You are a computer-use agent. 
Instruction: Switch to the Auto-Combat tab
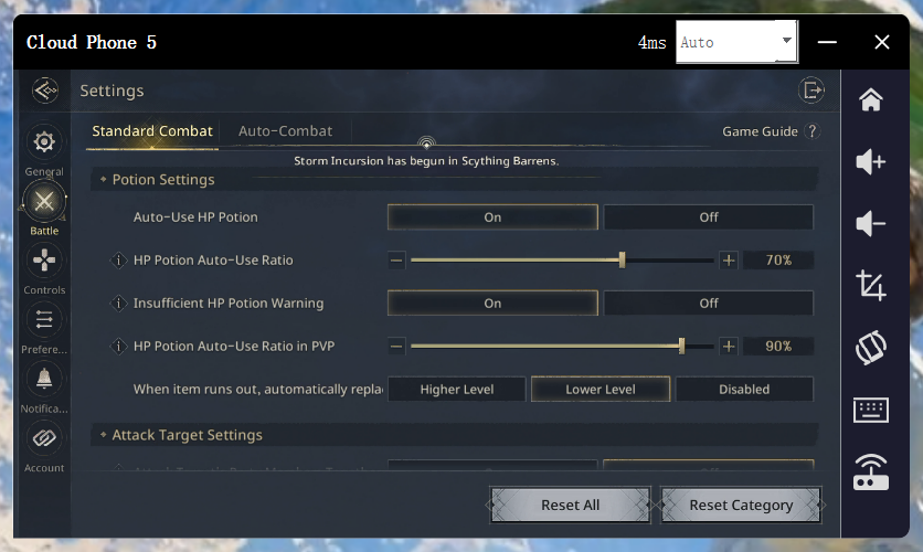[x=285, y=131]
